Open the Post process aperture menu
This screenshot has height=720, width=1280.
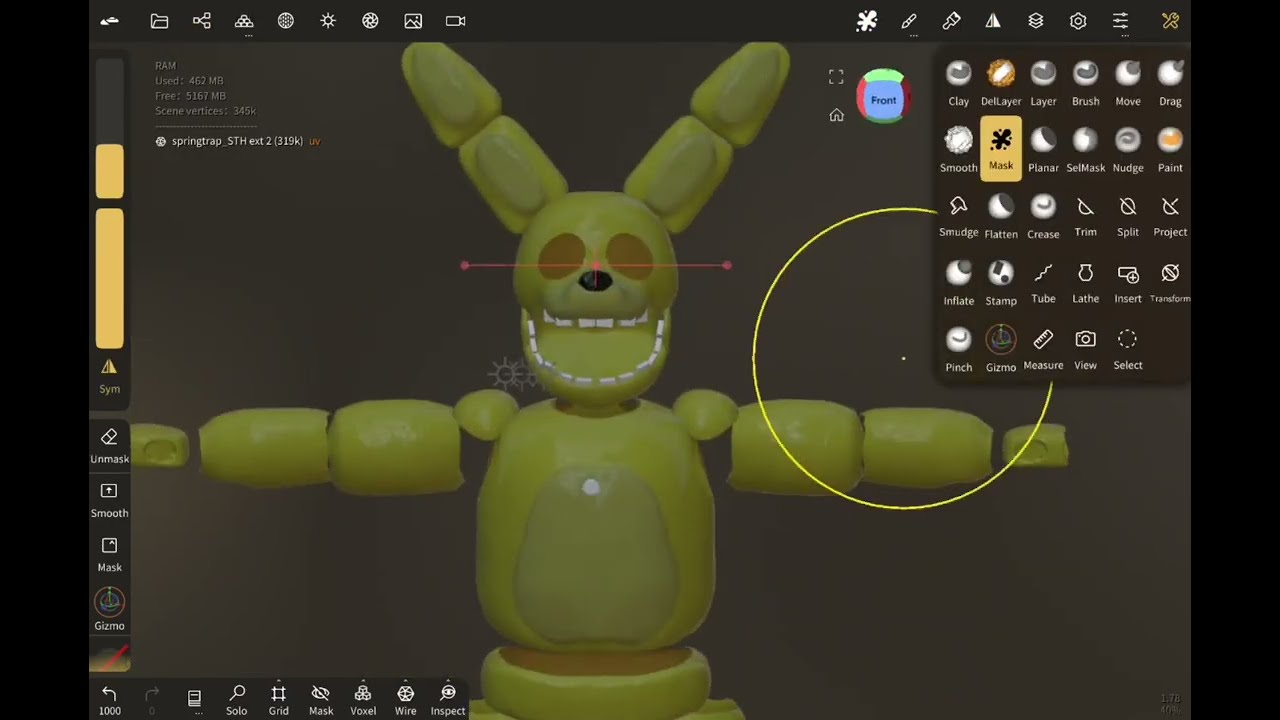click(x=370, y=21)
